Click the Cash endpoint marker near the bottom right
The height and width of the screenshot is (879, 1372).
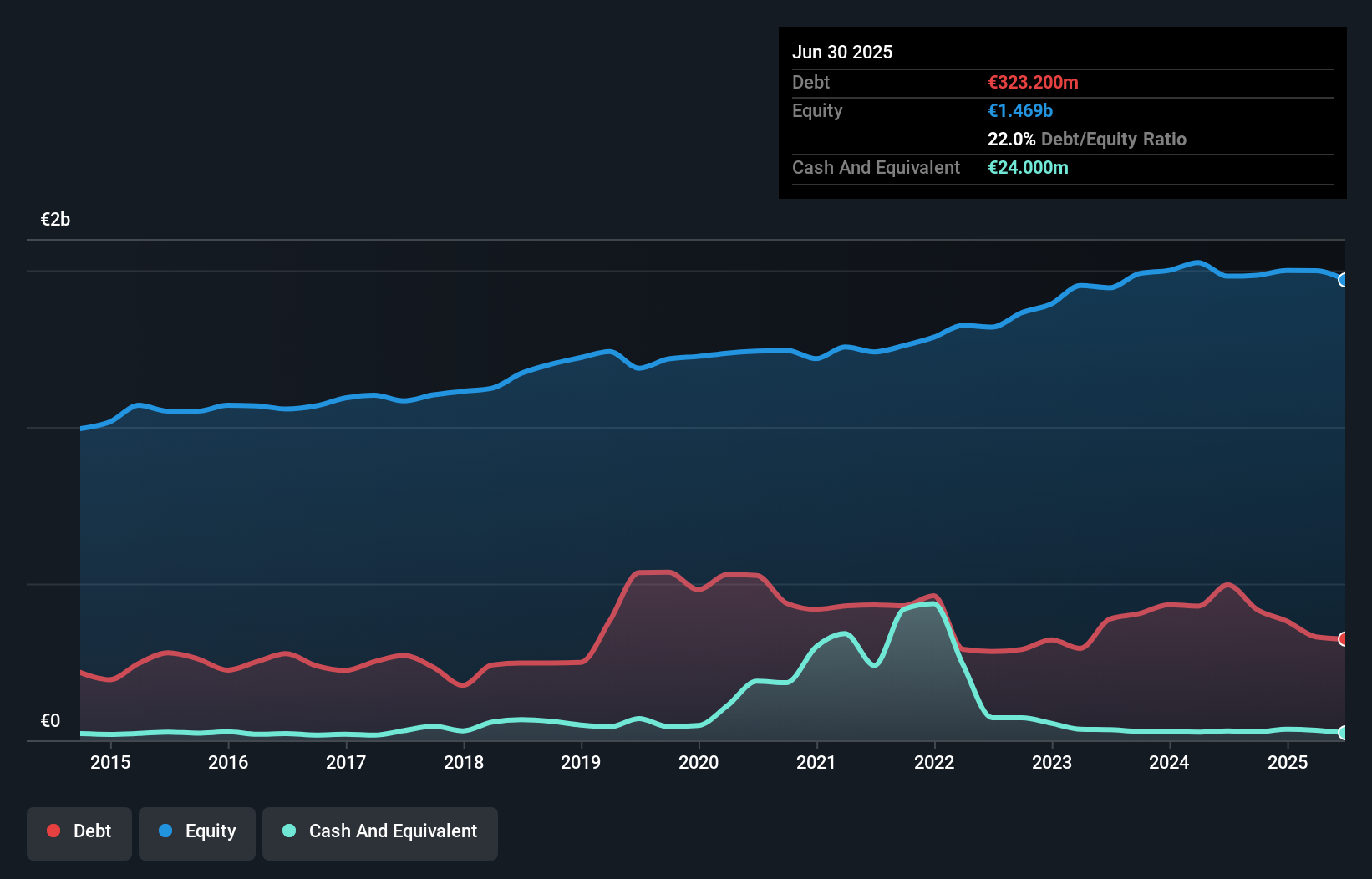coord(1344,734)
